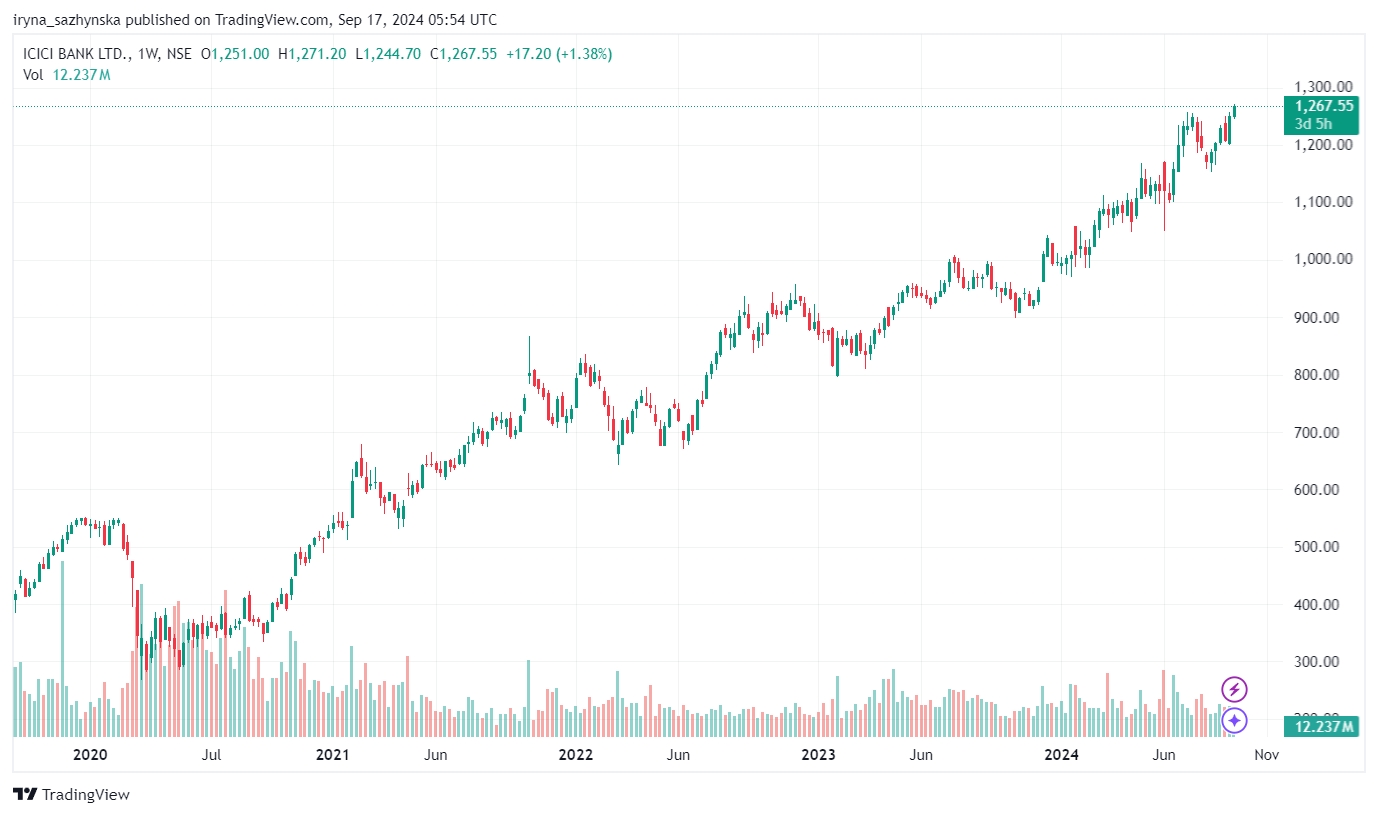Click the 1,000.00 price axis label

1323,259
